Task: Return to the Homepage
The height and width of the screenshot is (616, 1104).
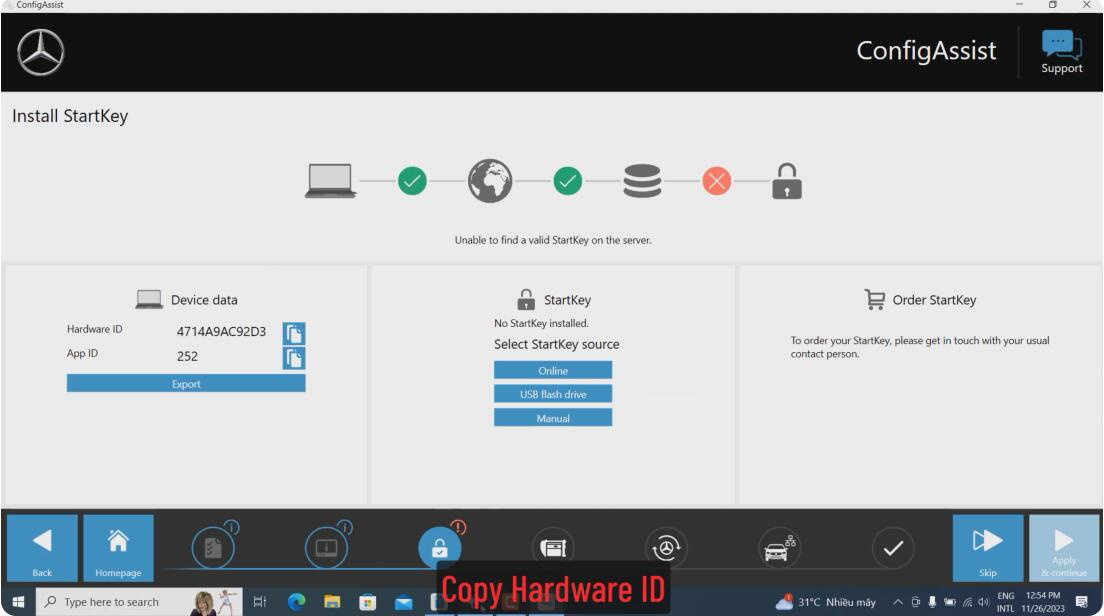Action: (118, 548)
